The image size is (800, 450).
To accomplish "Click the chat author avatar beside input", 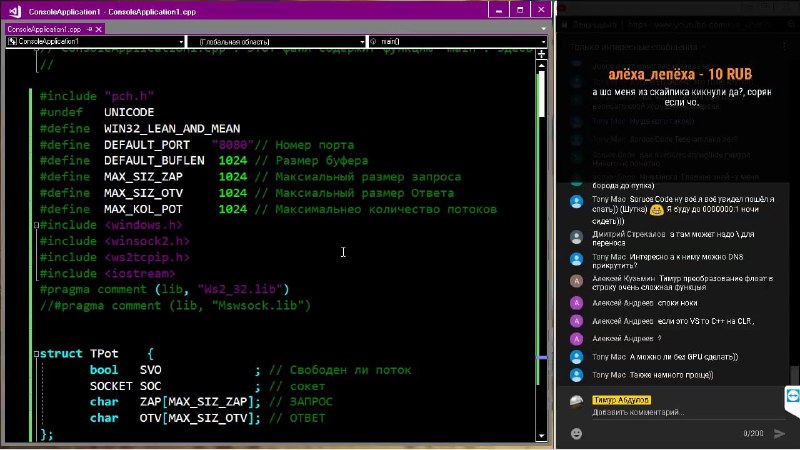I will (x=577, y=402).
